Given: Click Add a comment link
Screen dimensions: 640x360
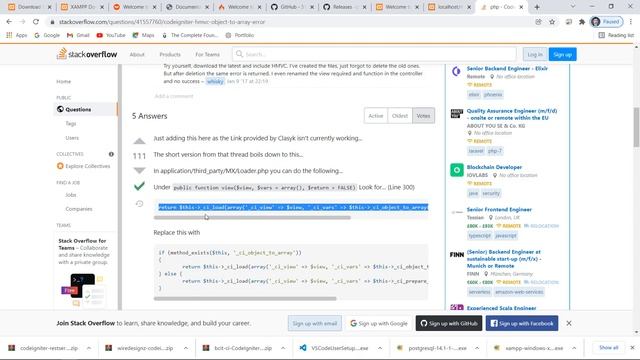Looking at the screenshot, I should (174, 96).
